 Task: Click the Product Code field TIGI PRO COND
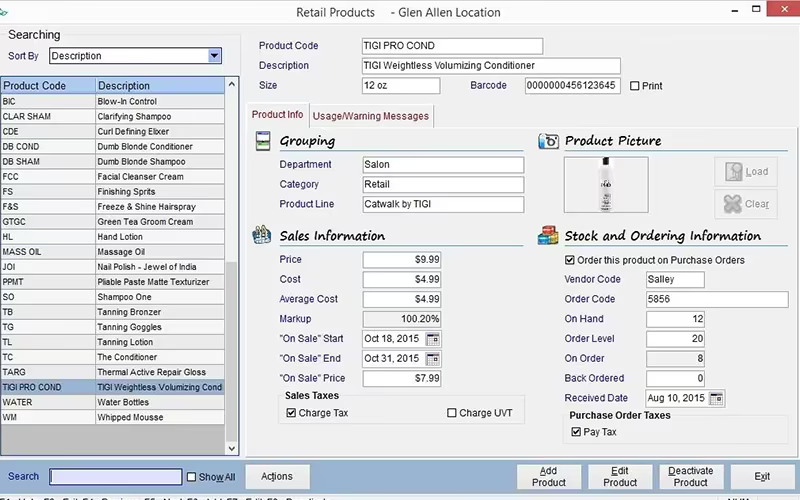pos(453,46)
